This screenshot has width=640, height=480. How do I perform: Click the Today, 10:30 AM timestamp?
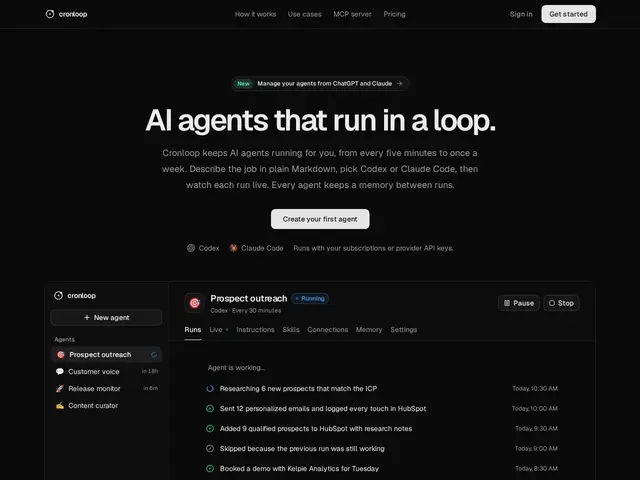click(x=535, y=389)
